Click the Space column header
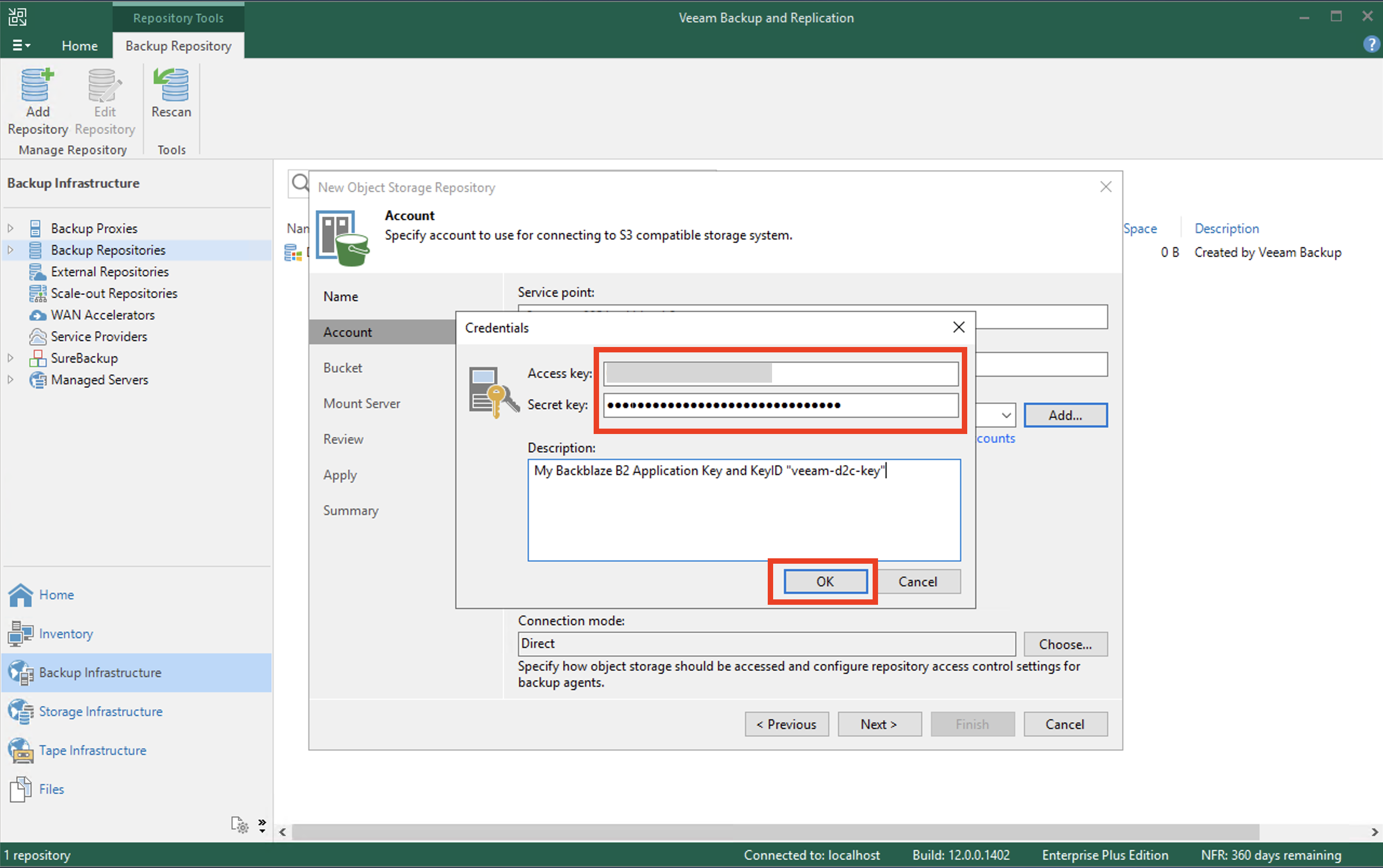 point(1140,229)
